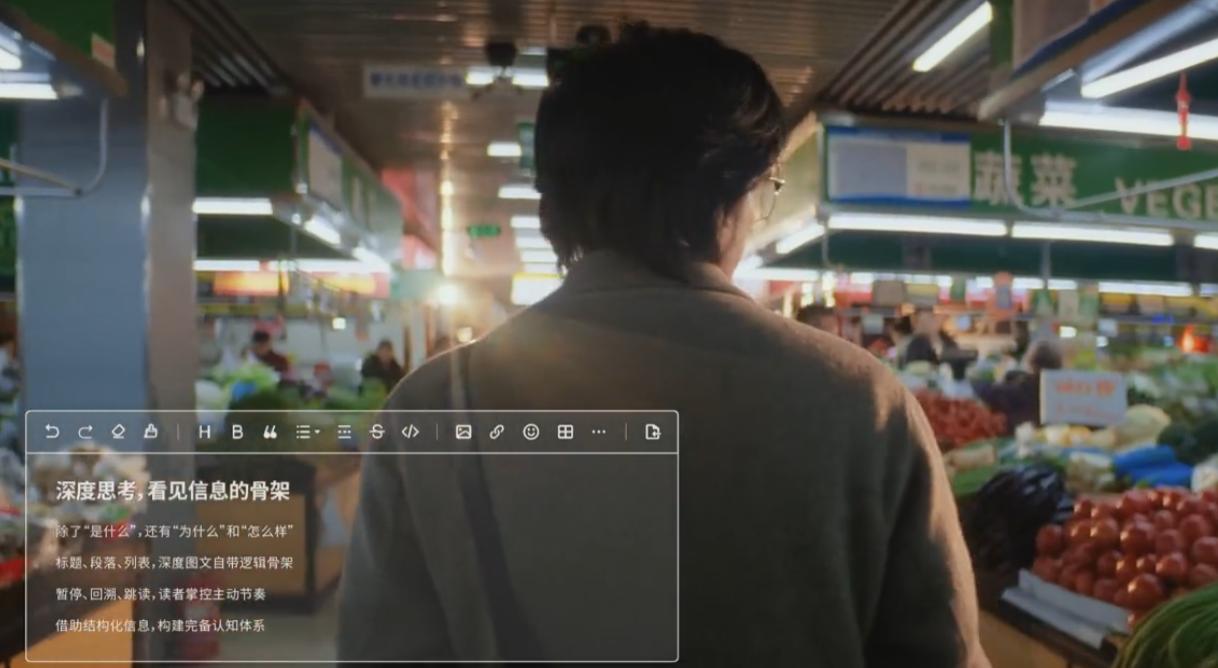Insert a table with grid icon
Viewport: 1218px width, 668px height.
click(x=565, y=432)
